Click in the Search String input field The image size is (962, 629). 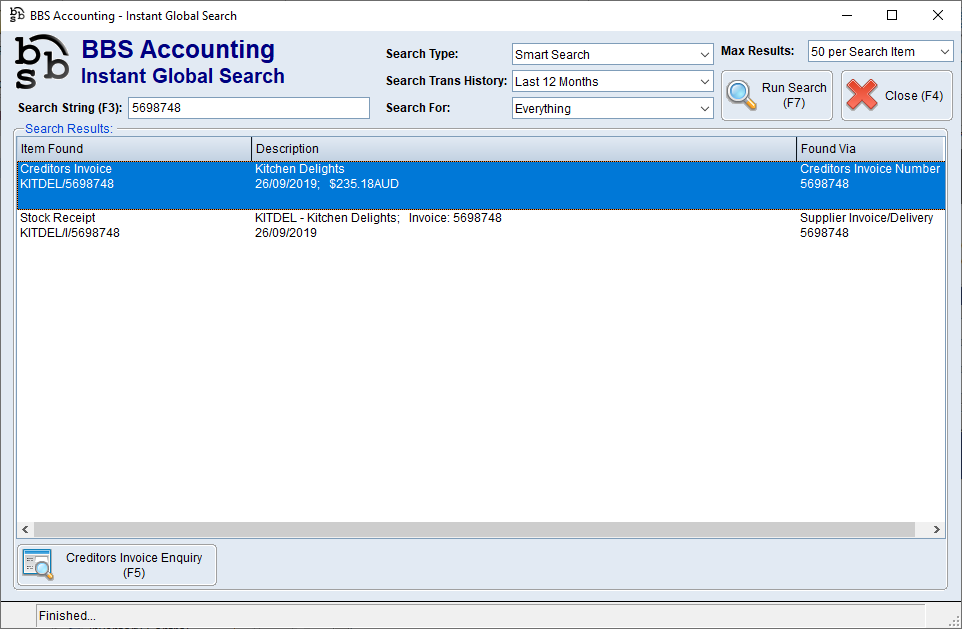pyautogui.click(x=248, y=108)
